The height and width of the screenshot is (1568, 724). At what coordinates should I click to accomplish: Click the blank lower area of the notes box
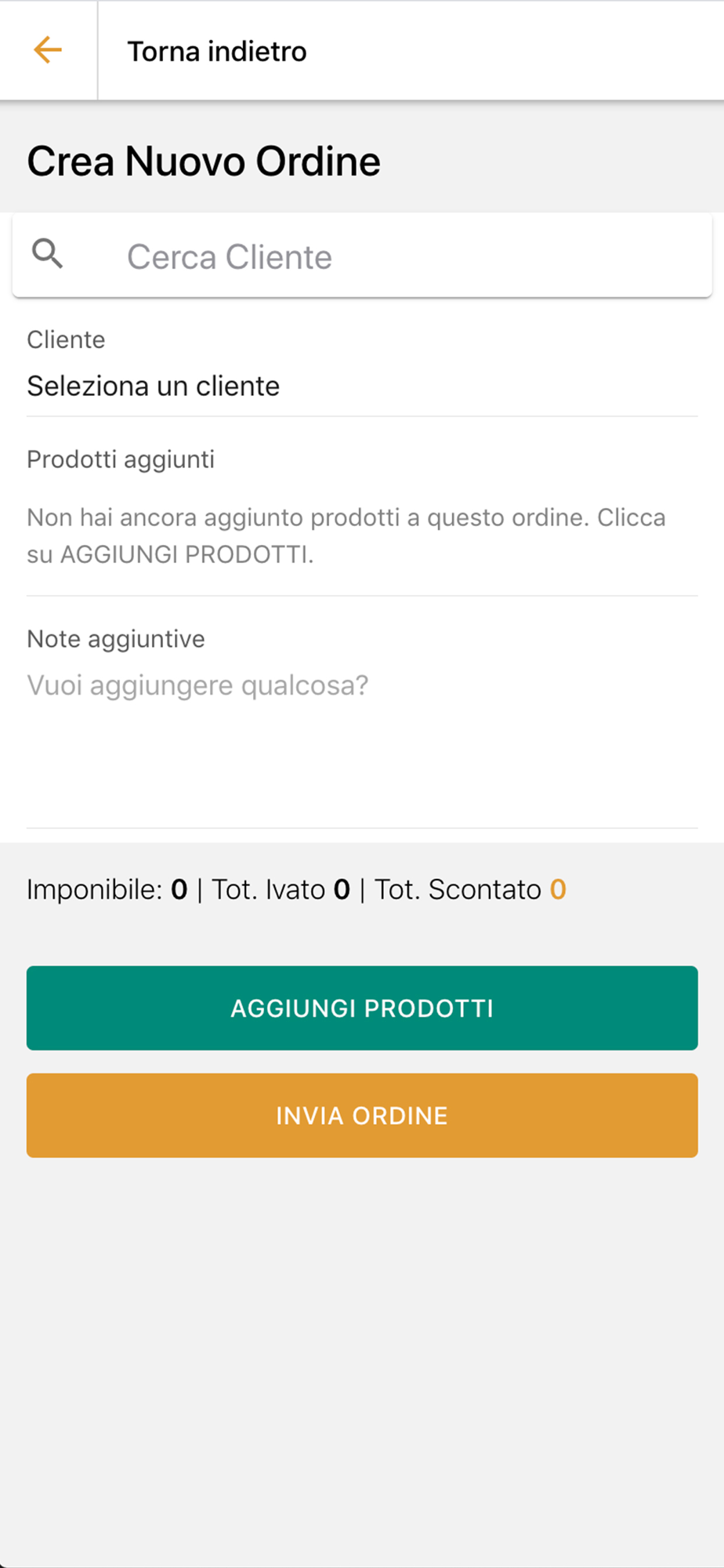click(x=362, y=768)
